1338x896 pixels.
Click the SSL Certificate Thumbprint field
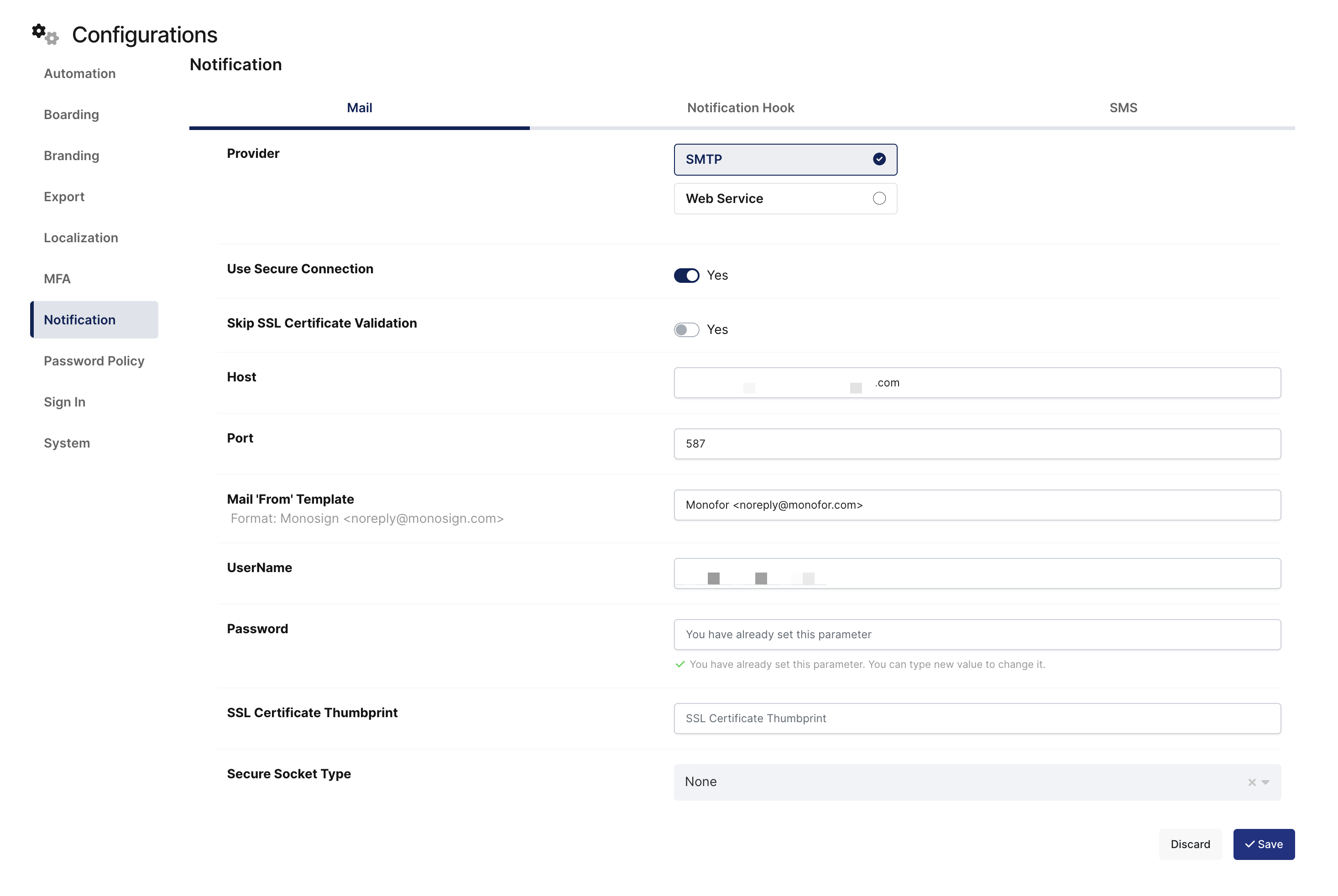click(977, 718)
